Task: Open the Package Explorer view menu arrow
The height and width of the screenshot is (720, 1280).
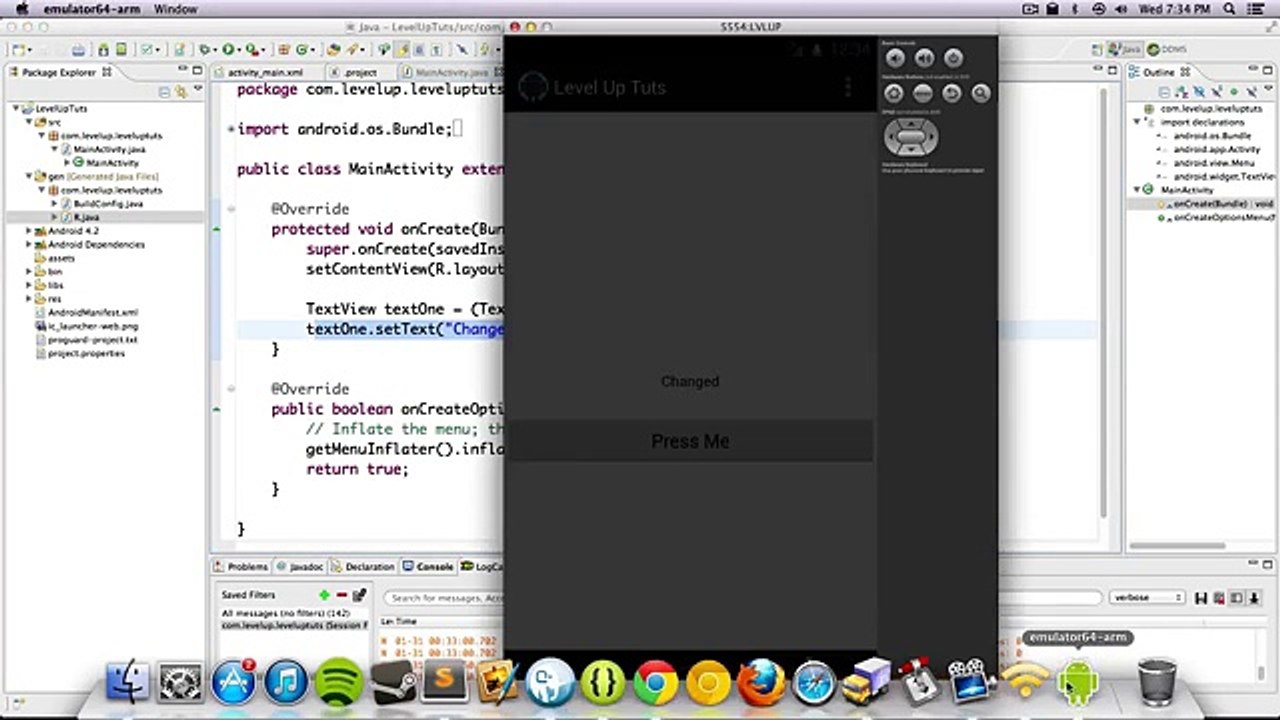Action: pyautogui.click(x=196, y=90)
